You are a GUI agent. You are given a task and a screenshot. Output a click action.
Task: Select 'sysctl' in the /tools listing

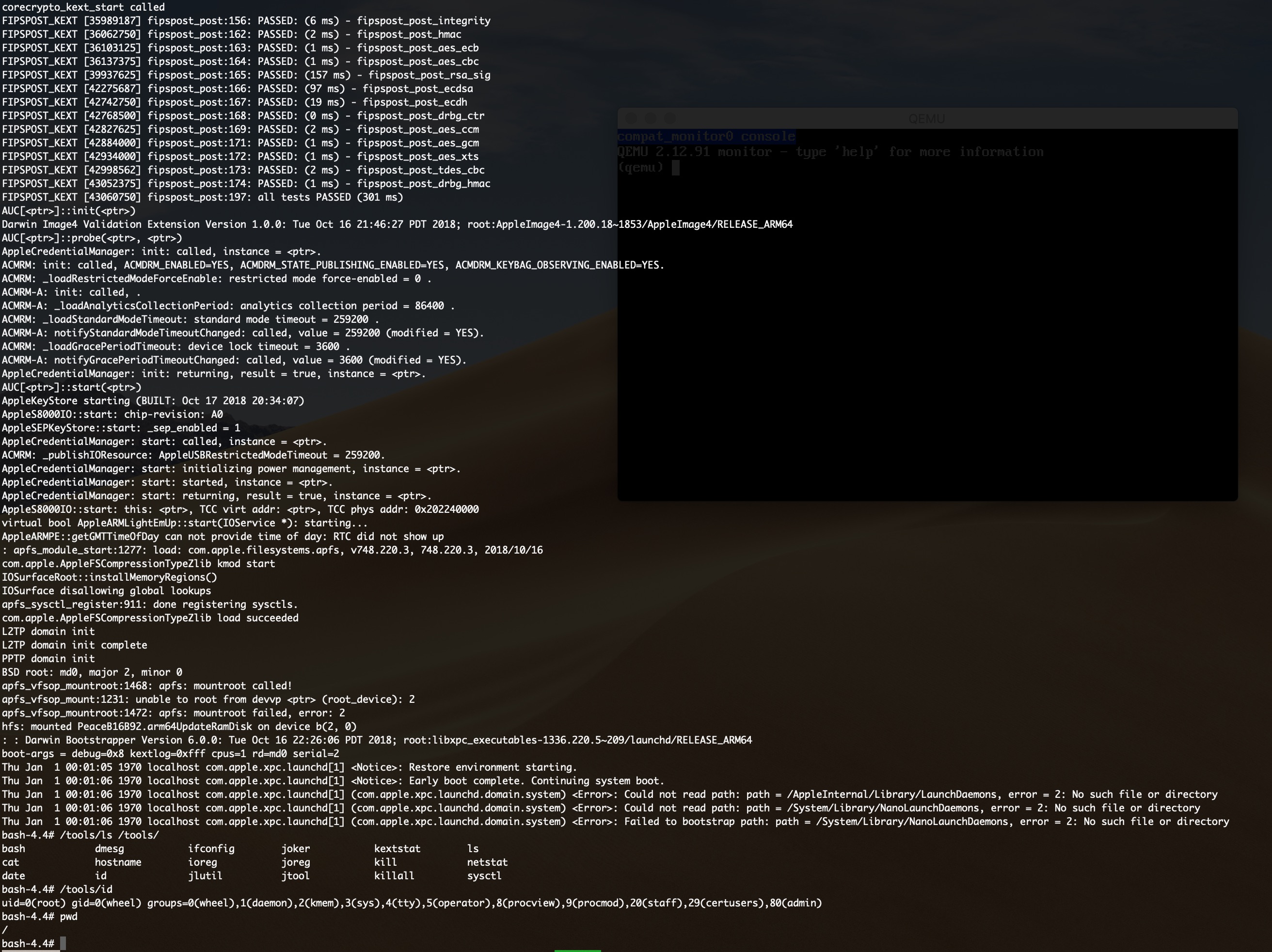point(485,875)
